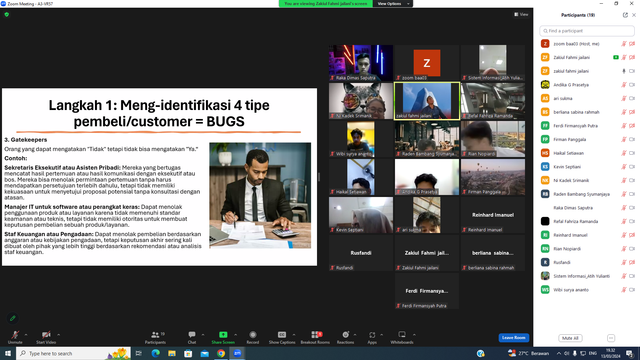The width and height of the screenshot is (640, 360).
Task: Open the Whiteboards icon
Action: coord(402,335)
